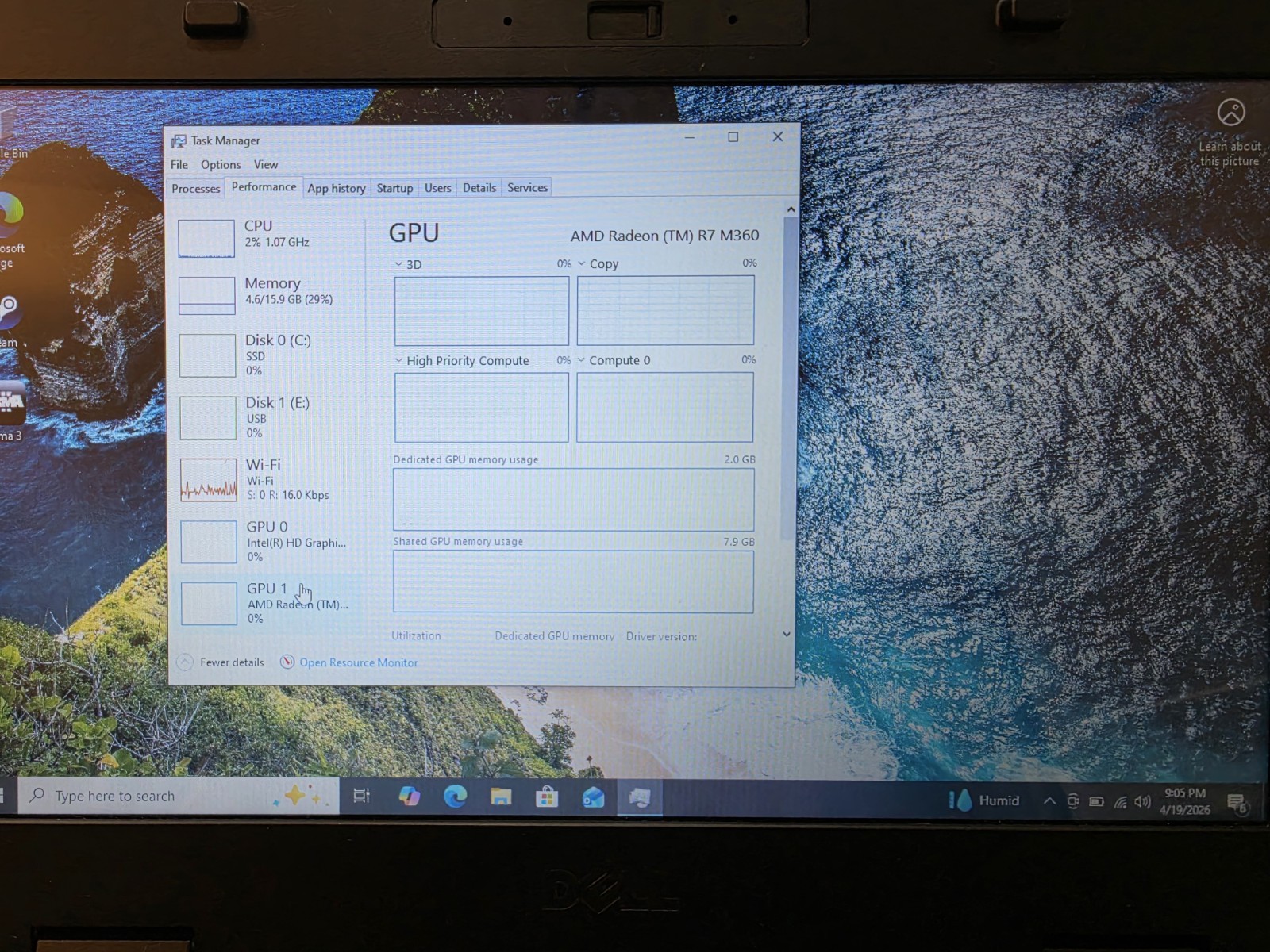Open the Copy engine dropdown

point(598,263)
